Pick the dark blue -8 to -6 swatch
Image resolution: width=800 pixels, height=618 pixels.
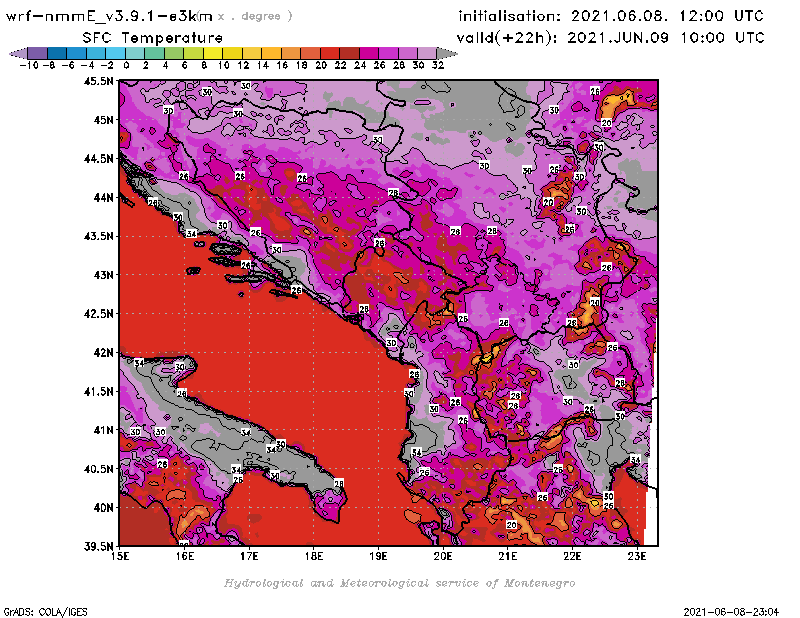tap(56, 52)
